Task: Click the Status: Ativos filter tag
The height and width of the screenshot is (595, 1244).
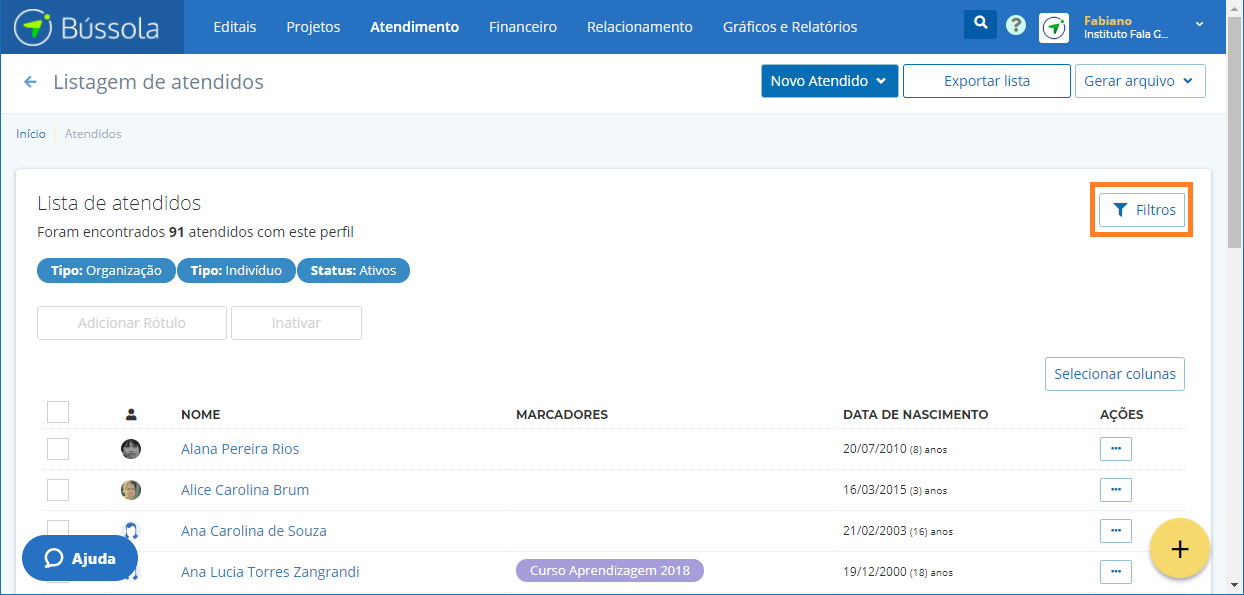Action: click(353, 270)
